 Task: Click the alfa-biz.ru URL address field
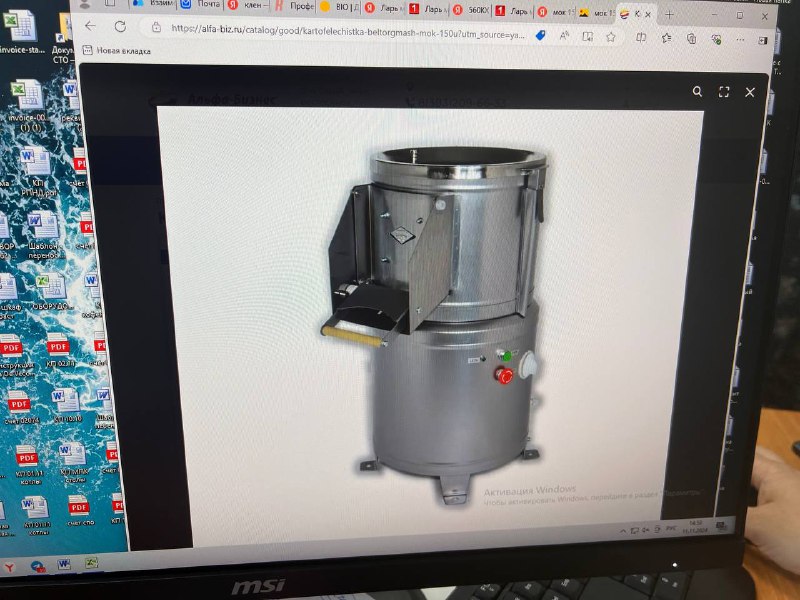point(347,32)
